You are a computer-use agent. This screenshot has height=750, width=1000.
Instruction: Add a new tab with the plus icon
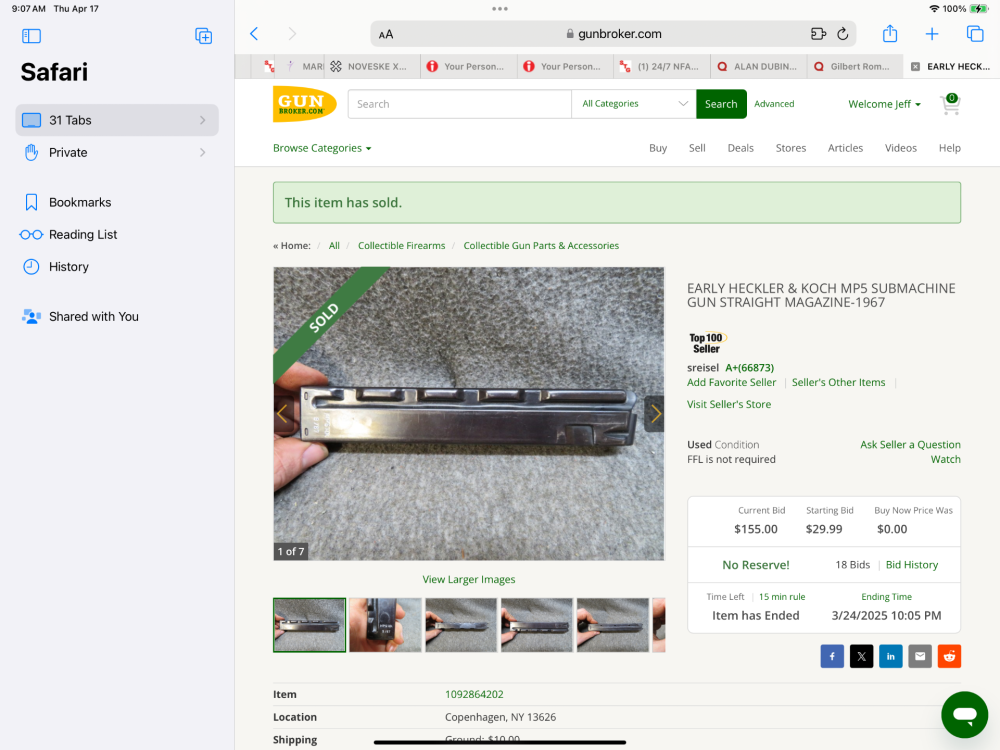tap(932, 34)
